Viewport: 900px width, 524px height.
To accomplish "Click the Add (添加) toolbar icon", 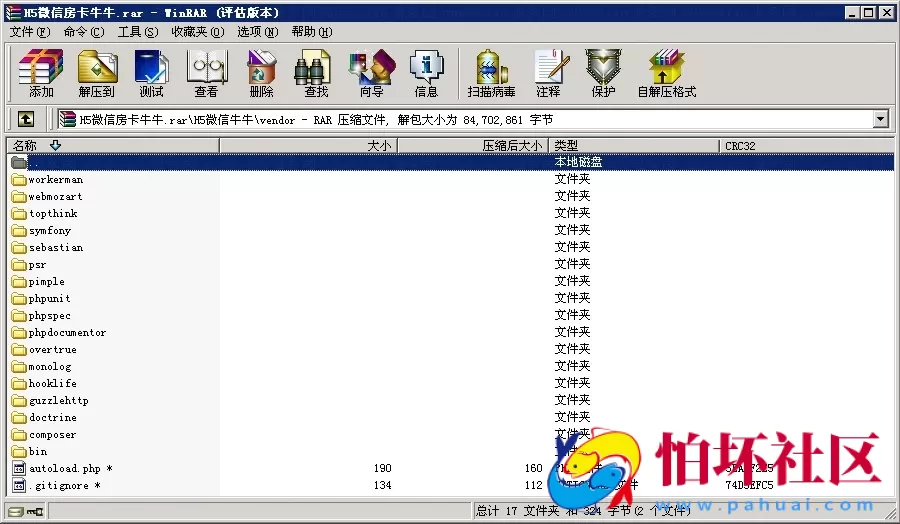I will click(41, 73).
